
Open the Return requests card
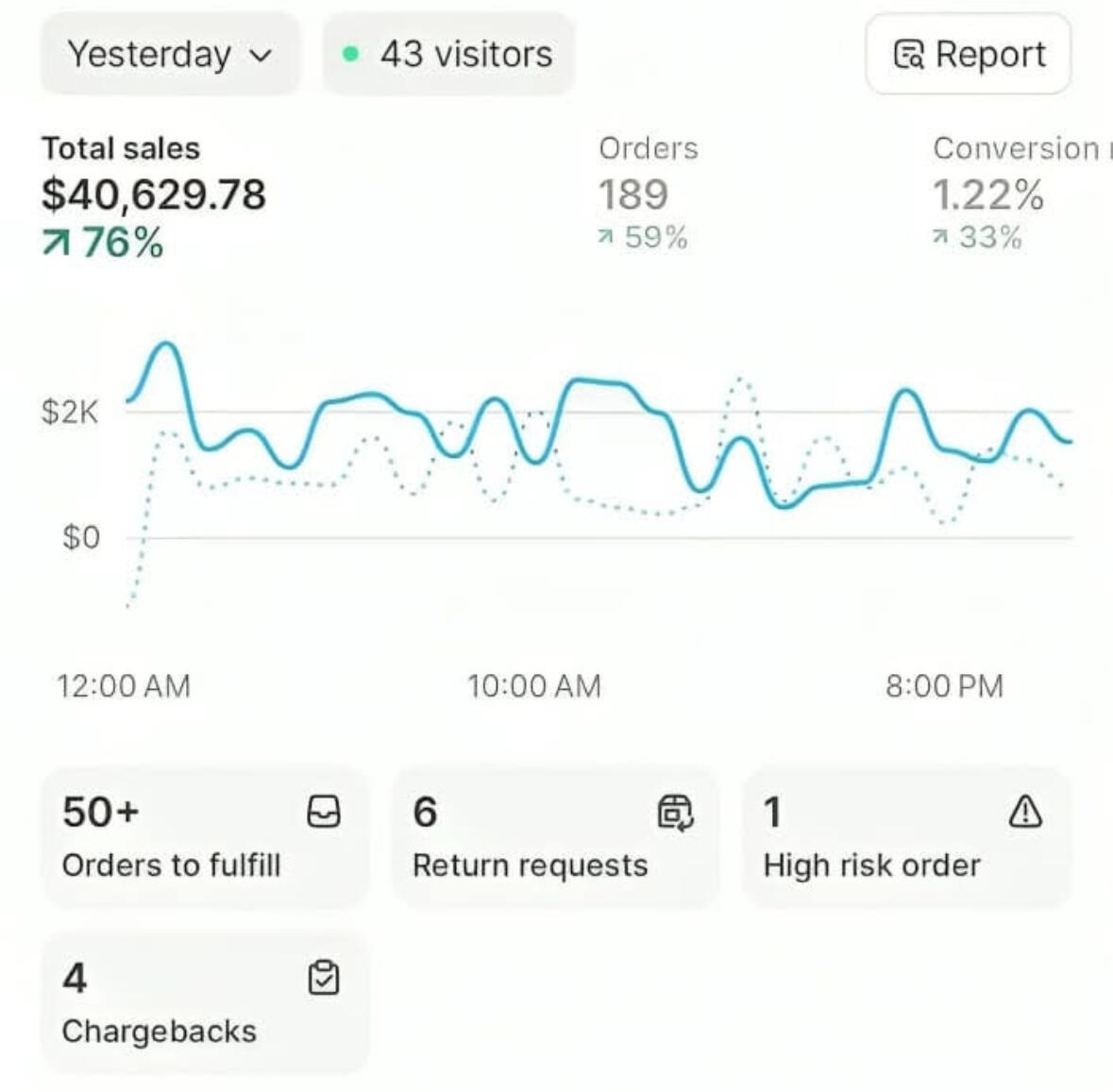(555, 837)
